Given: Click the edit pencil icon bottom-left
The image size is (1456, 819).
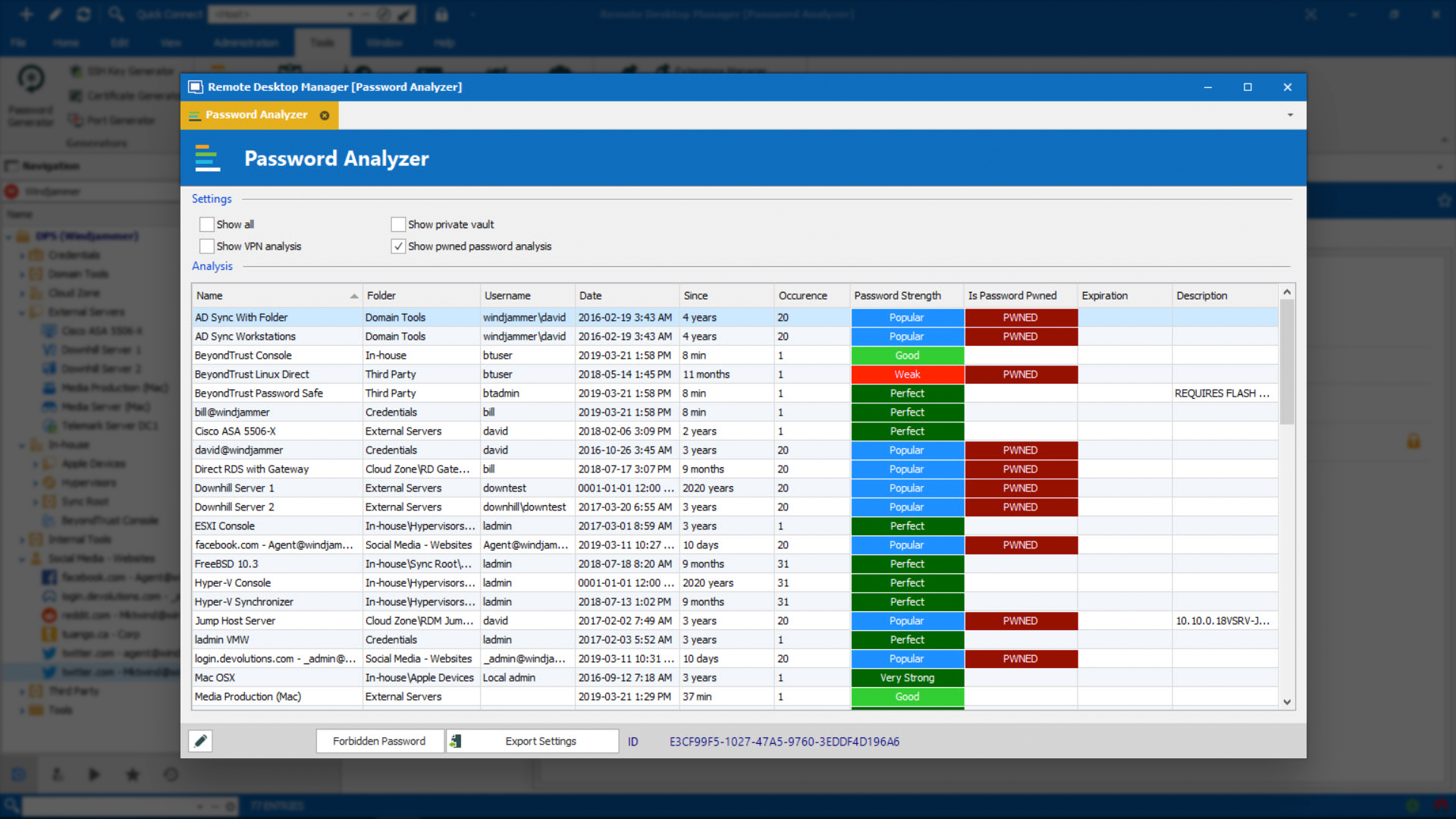Looking at the screenshot, I should point(200,740).
